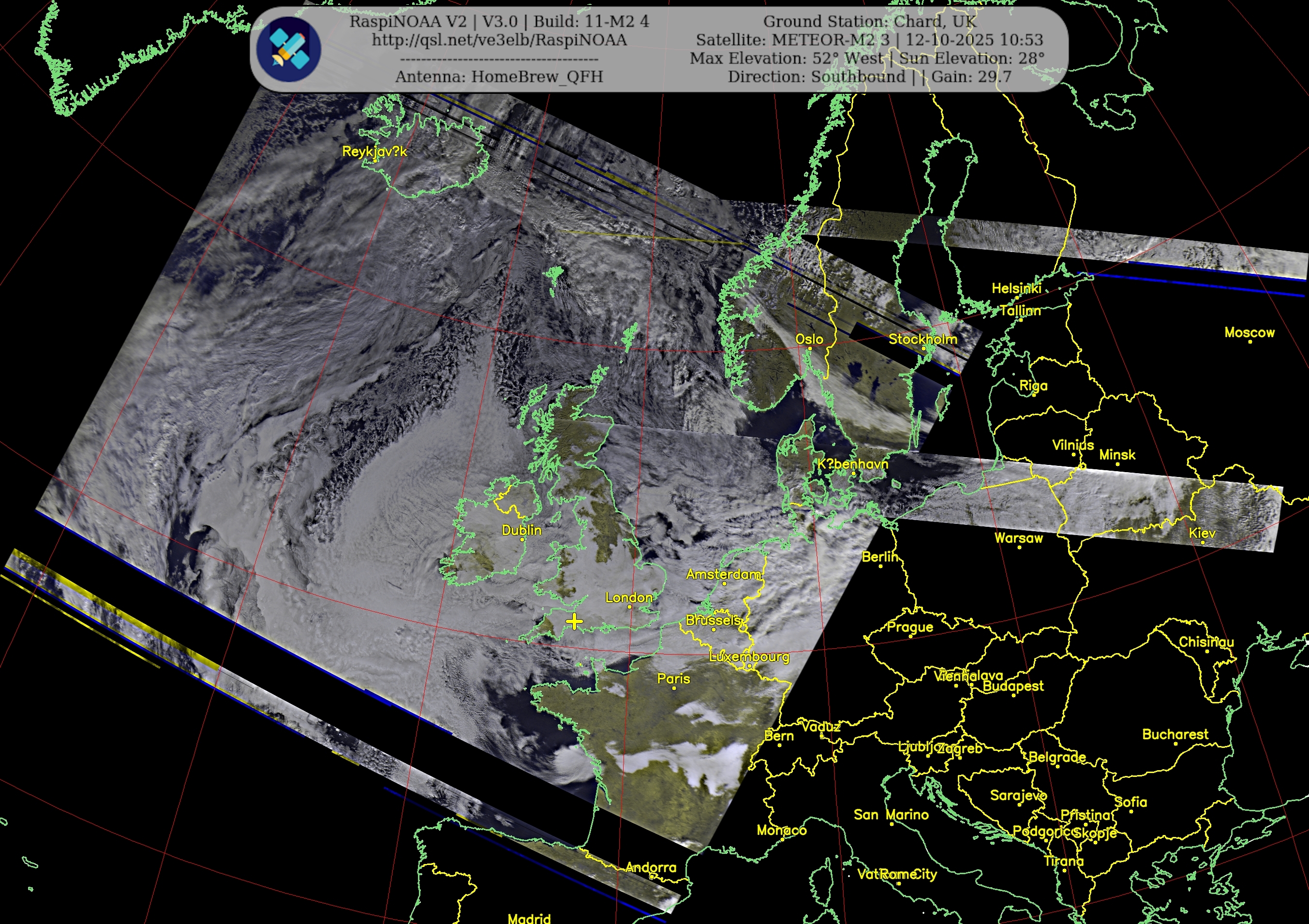Select the Bucharest city label

[1175, 734]
